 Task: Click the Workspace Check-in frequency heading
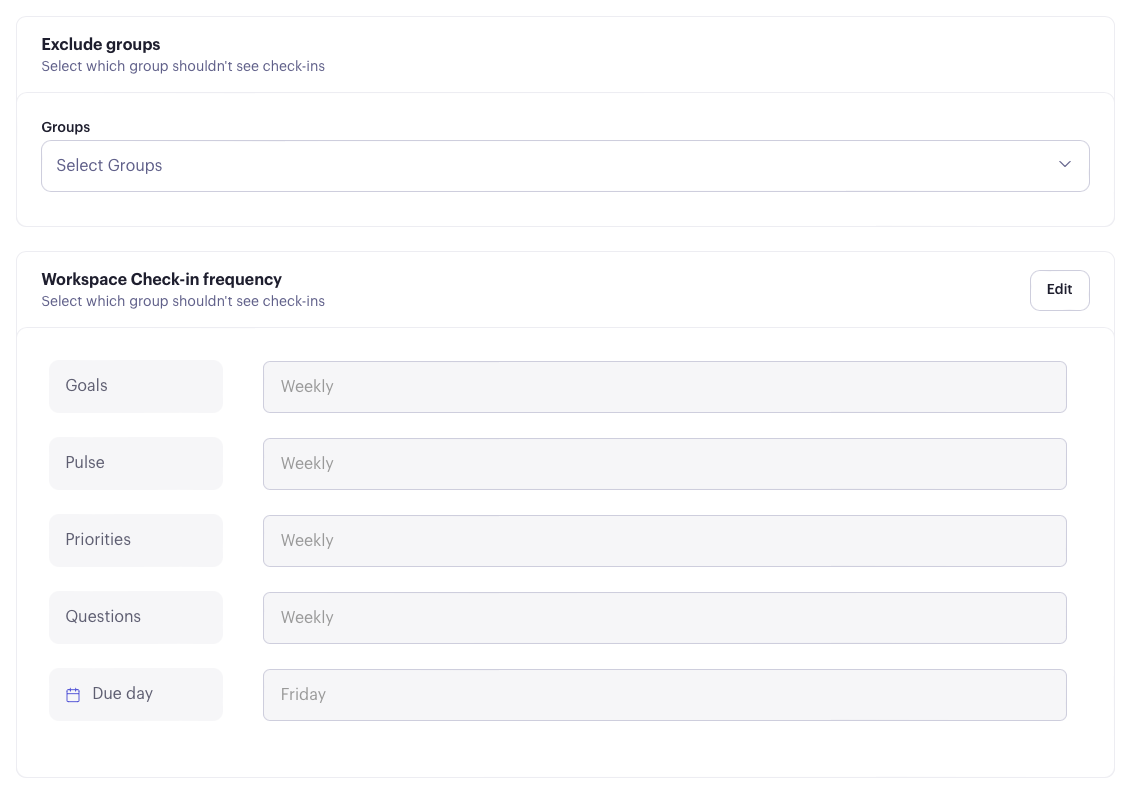[161, 279]
